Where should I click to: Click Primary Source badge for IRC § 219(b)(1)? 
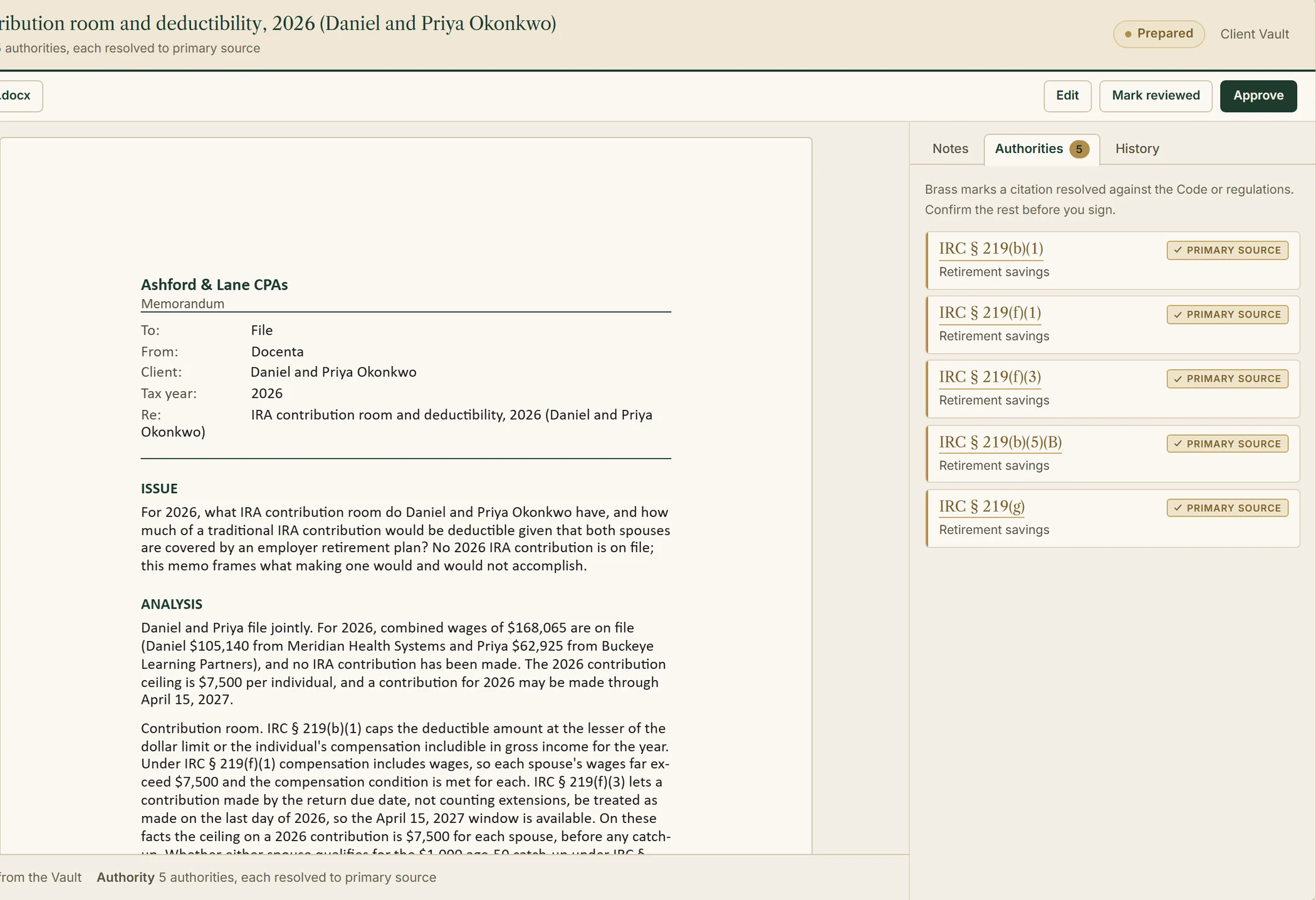(x=1227, y=250)
